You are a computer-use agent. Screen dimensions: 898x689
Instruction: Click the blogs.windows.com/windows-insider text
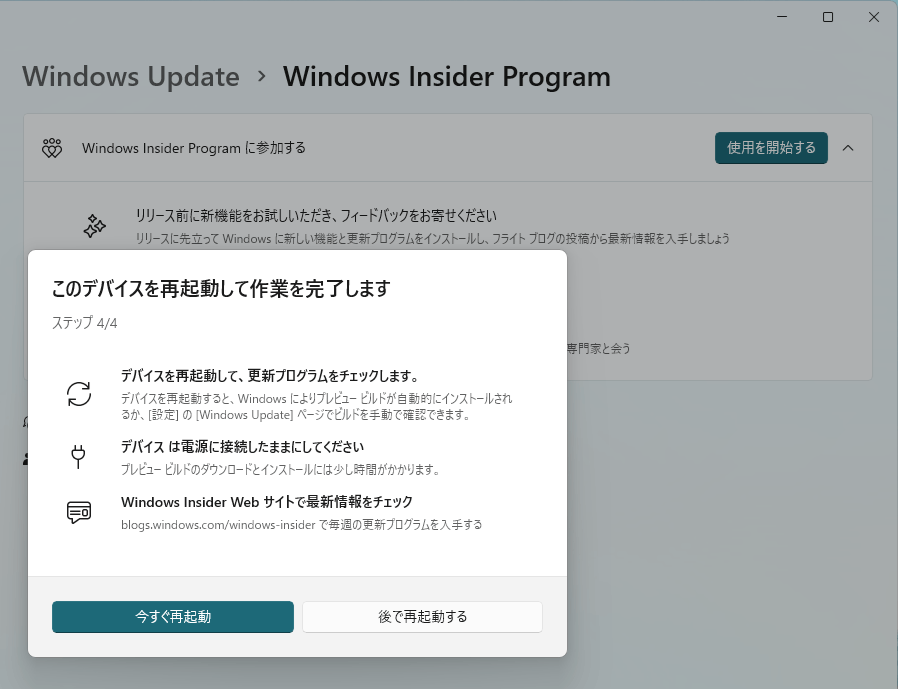218,525
